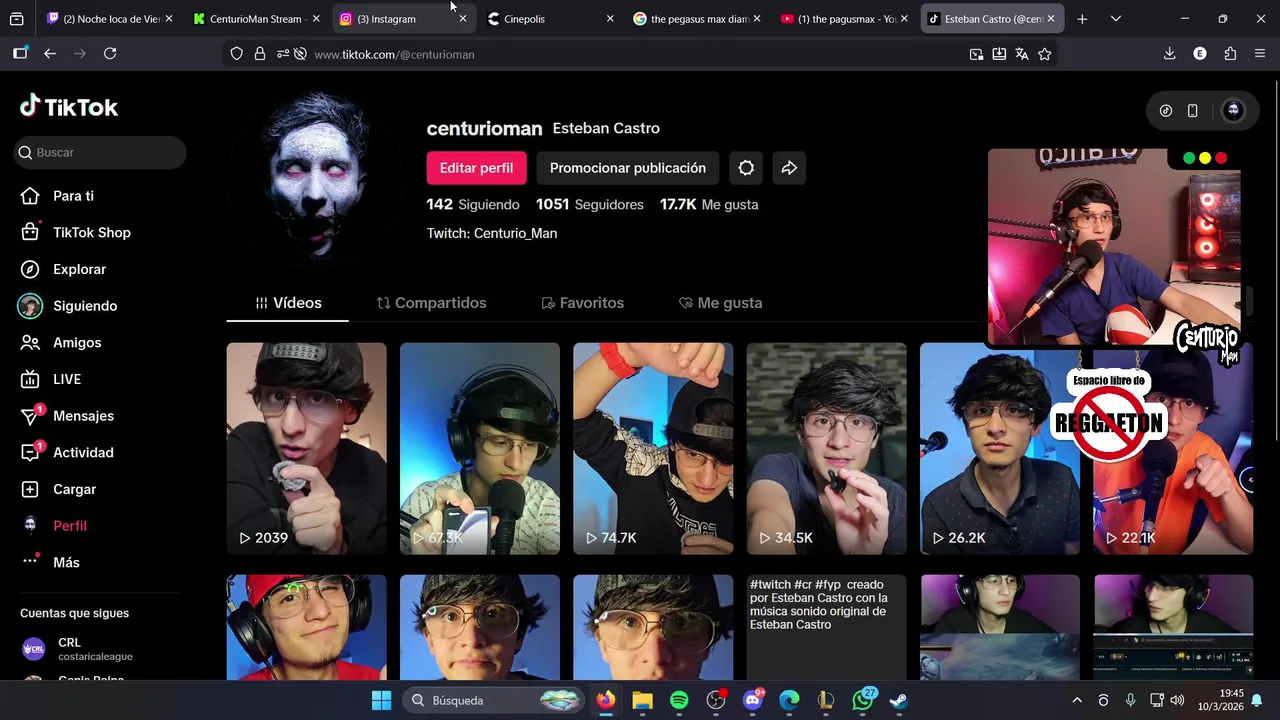Screen dimensions: 1280x720
Task: Select the Vídeos tab
Action: click(288, 303)
